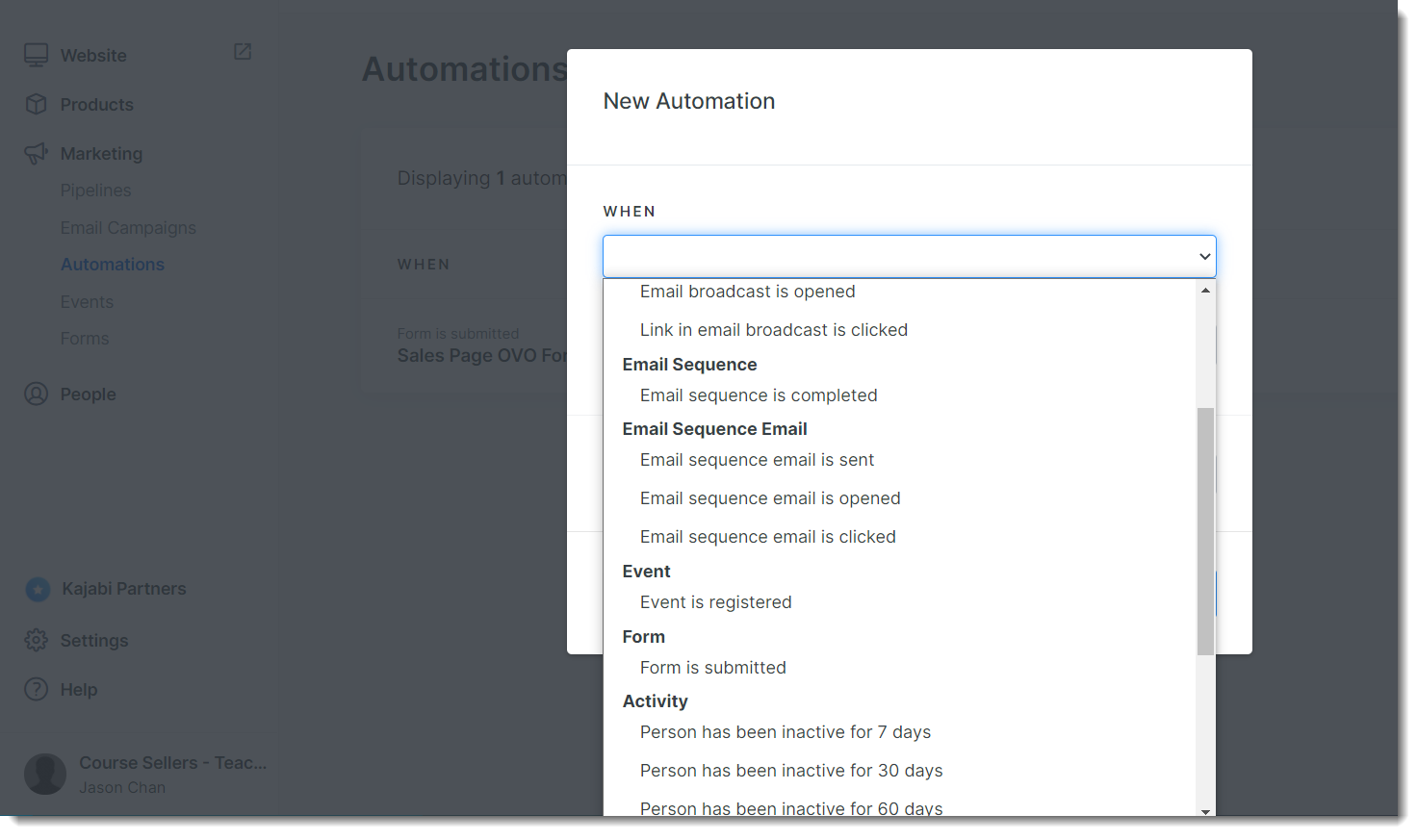Pick 'Email sequence email is opened'
Image resolution: width=1417 pixels, height=840 pixels.
[770, 498]
